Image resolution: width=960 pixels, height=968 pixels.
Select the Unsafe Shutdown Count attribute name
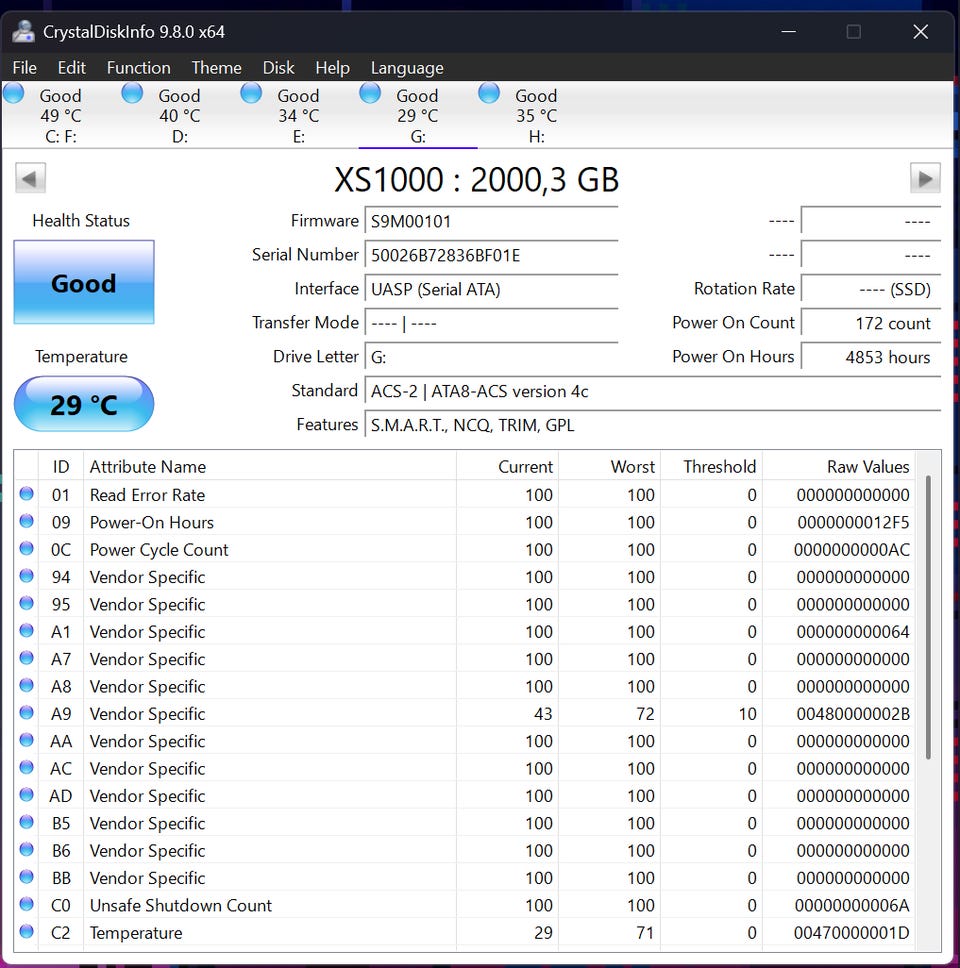click(180, 906)
